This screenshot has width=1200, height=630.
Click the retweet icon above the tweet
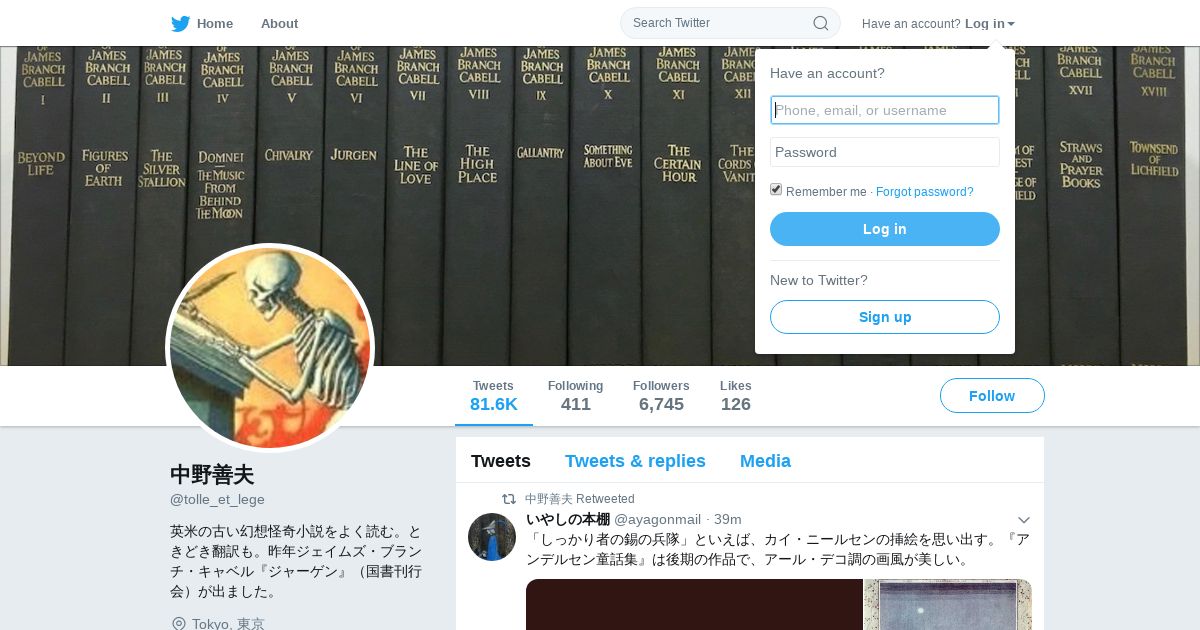pos(509,499)
